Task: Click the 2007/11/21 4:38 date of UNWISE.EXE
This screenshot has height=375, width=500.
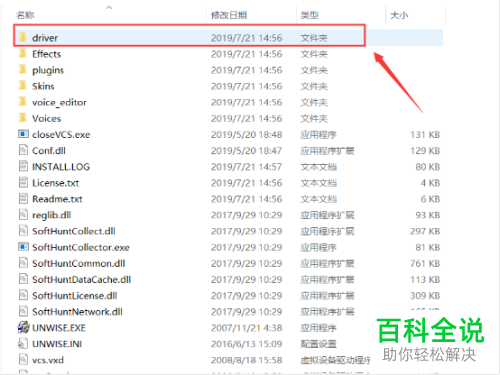Action: tap(247, 328)
